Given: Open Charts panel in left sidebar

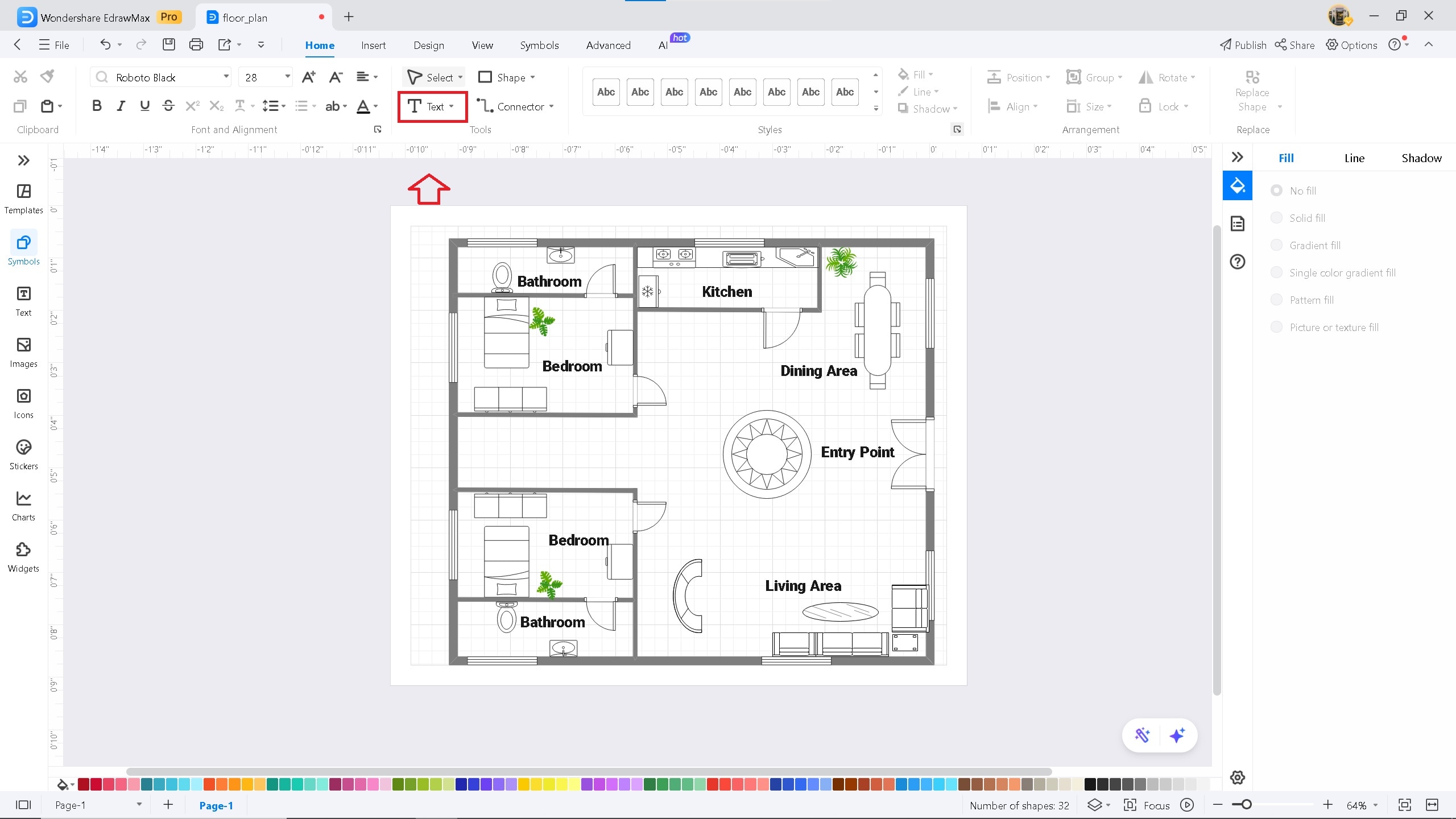Looking at the screenshot, I should point(24,506).
